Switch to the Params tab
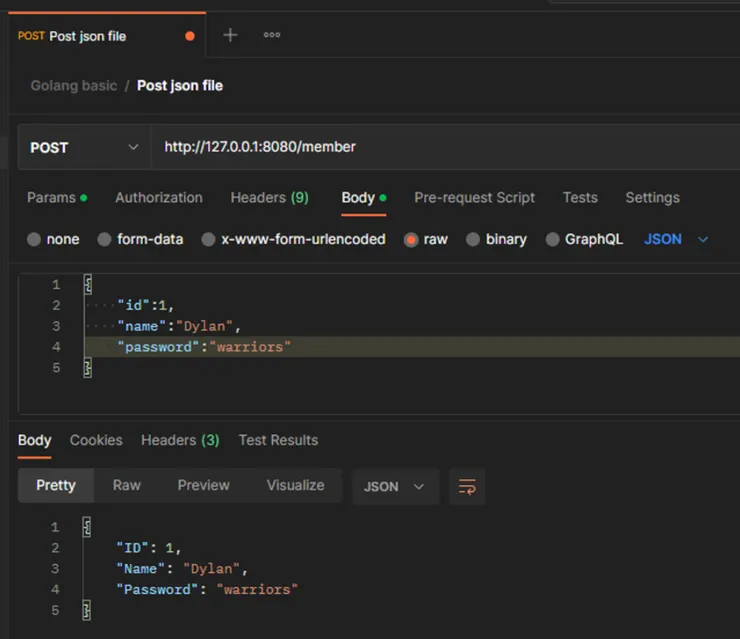 (49, 198)
